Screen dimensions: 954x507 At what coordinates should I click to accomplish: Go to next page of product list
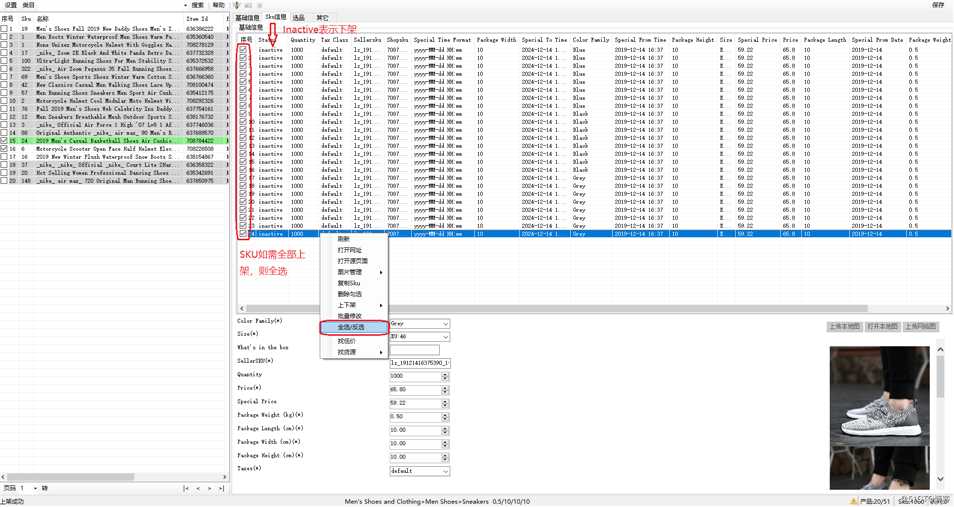[x=209, y=488]
